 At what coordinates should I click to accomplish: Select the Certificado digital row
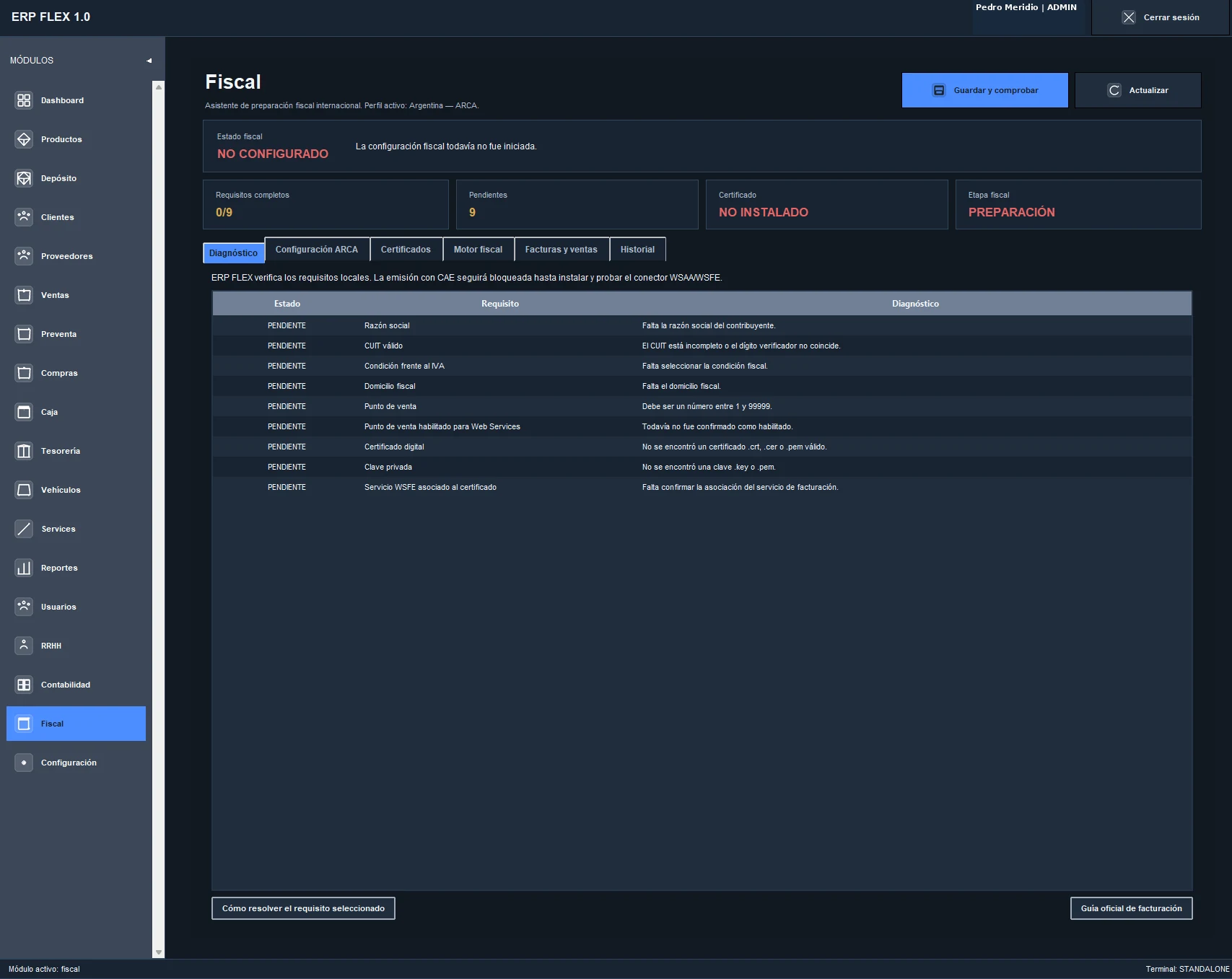(702, 447)
